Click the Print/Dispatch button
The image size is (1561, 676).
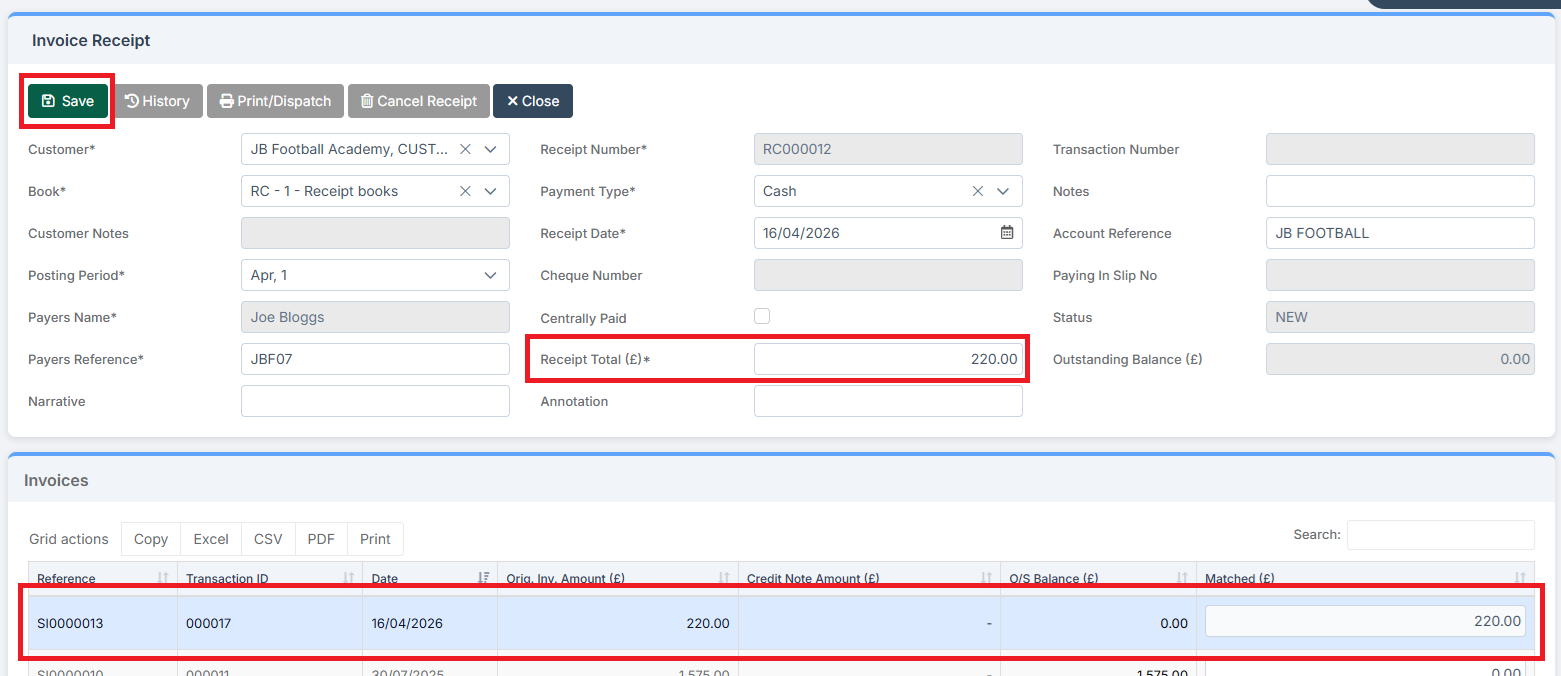275,101
